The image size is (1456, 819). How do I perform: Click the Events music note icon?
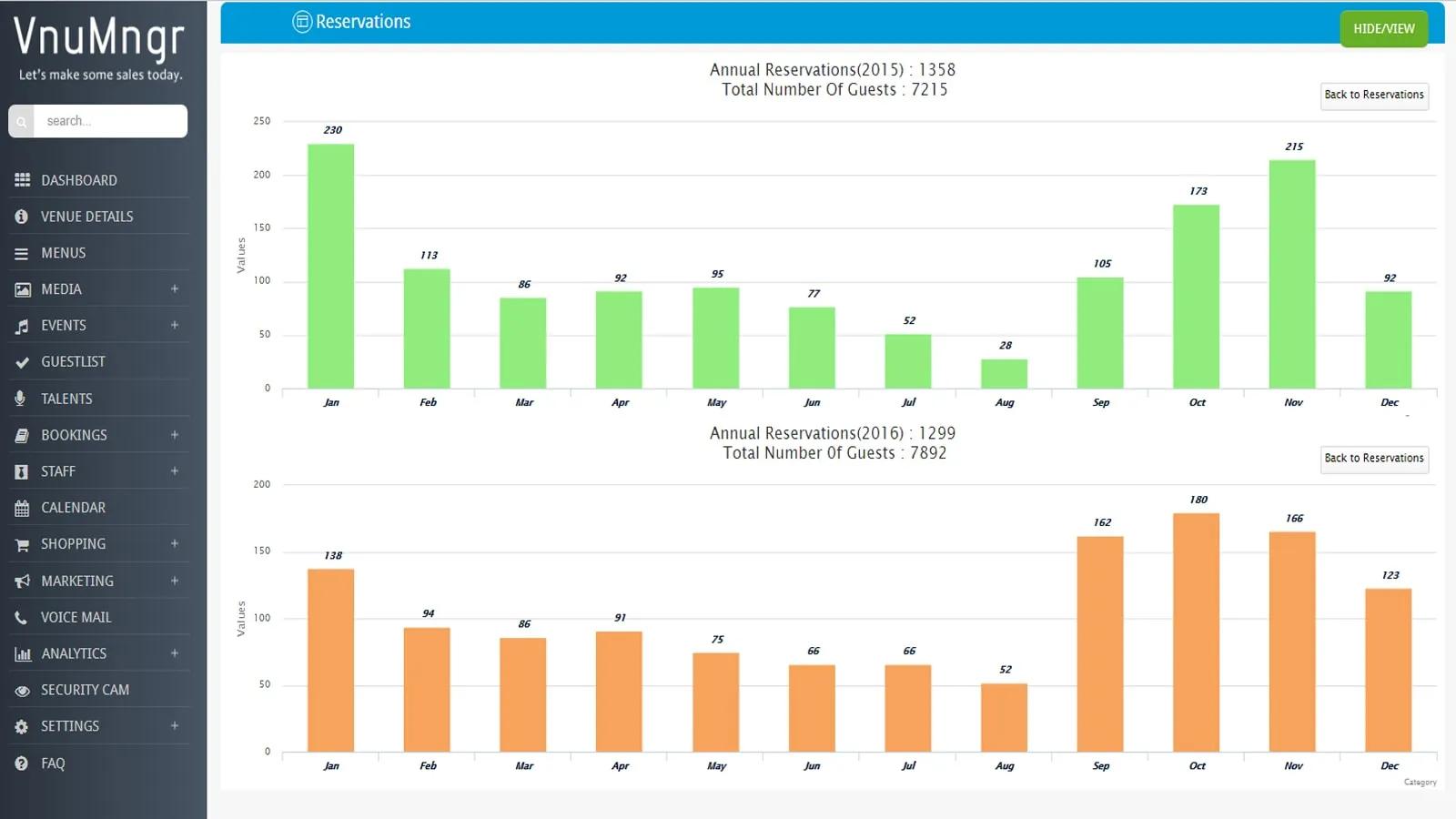(22, 326)
